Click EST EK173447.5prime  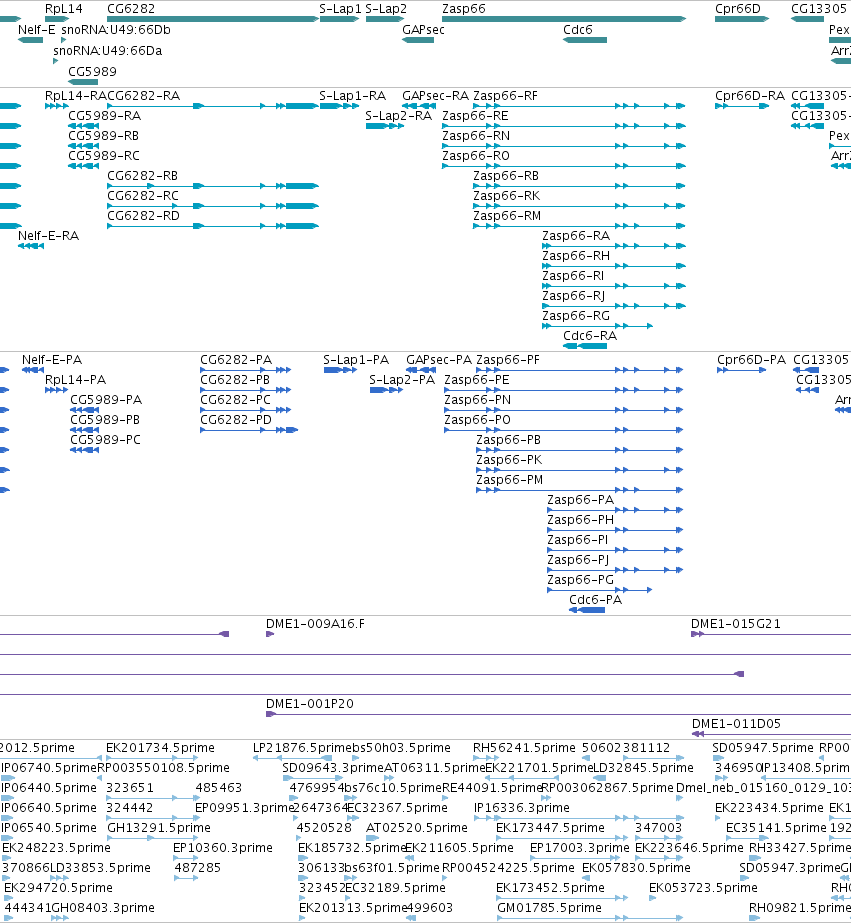[x=550, y=828]
